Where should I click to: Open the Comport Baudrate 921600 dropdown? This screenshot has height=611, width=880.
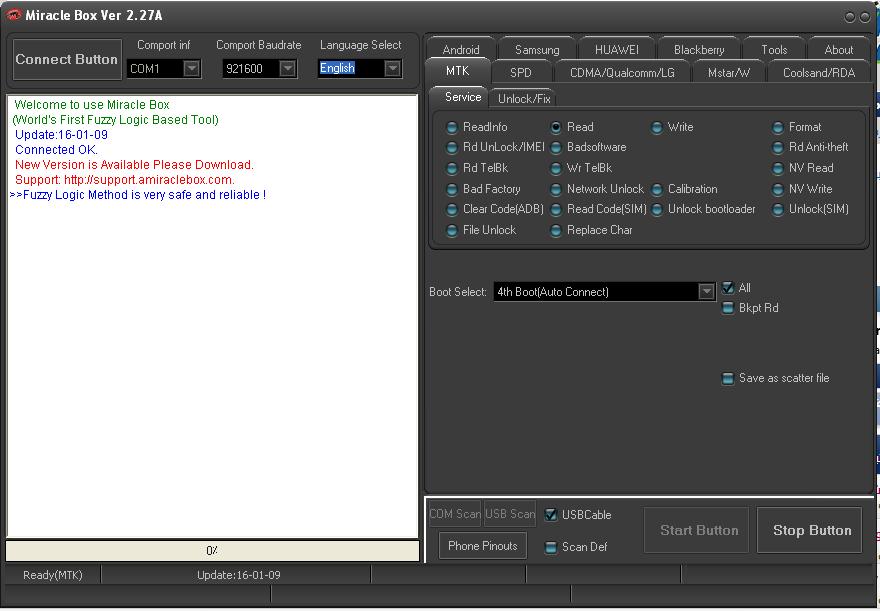[288, 68]
